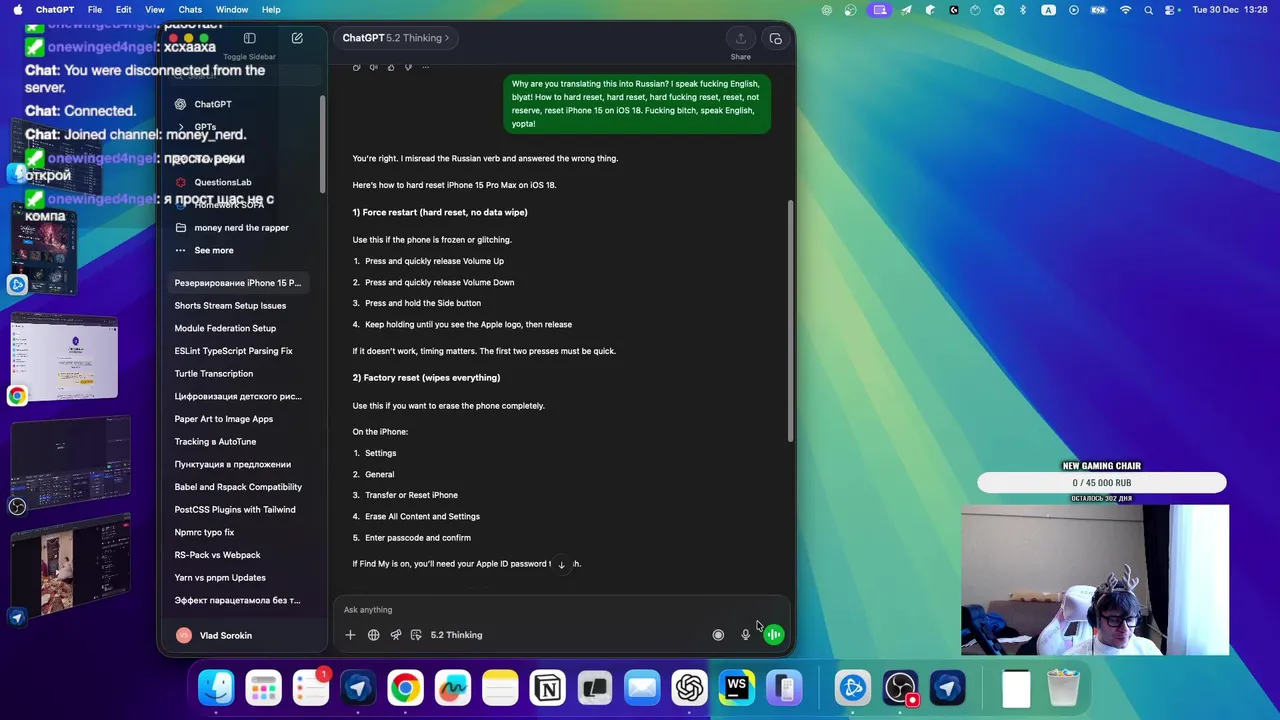Open Reminders with badge in Dock
Viewport: 1280px width, 720px height.
311,688
